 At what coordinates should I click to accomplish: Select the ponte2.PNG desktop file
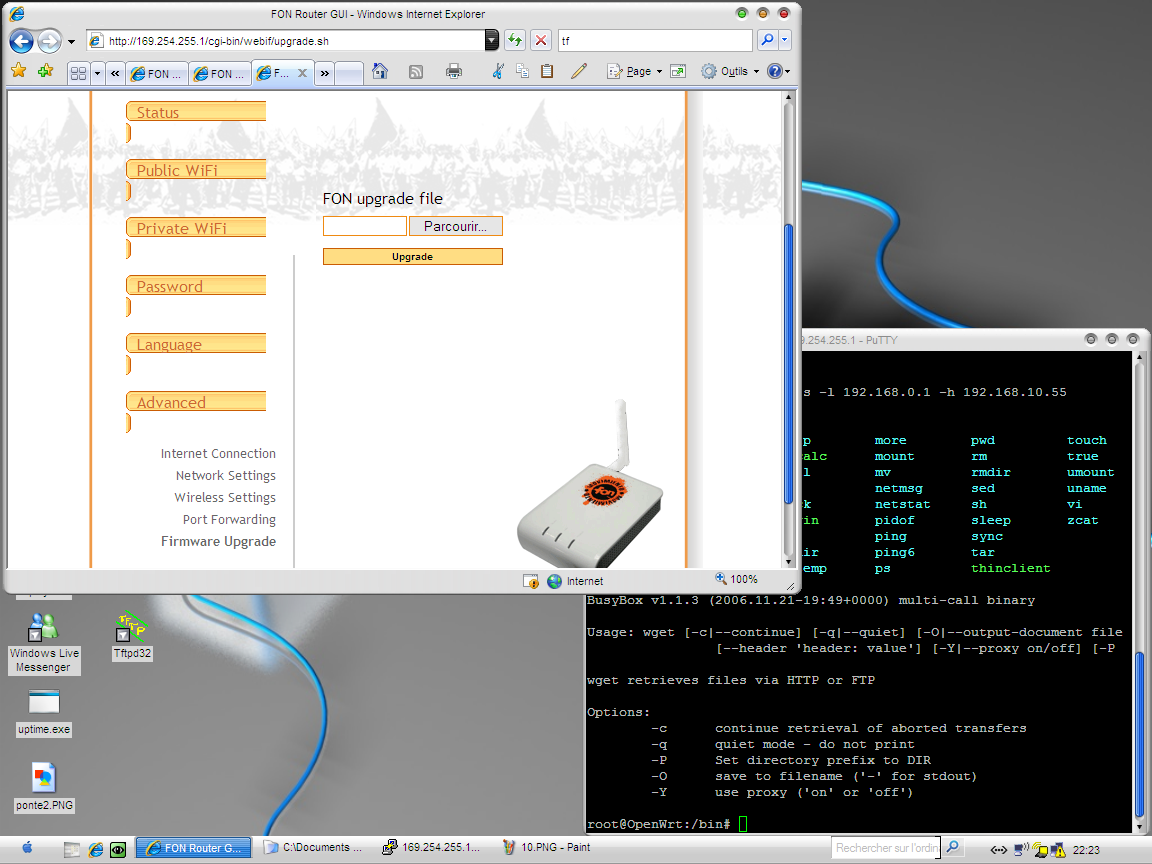coord(44,787)
